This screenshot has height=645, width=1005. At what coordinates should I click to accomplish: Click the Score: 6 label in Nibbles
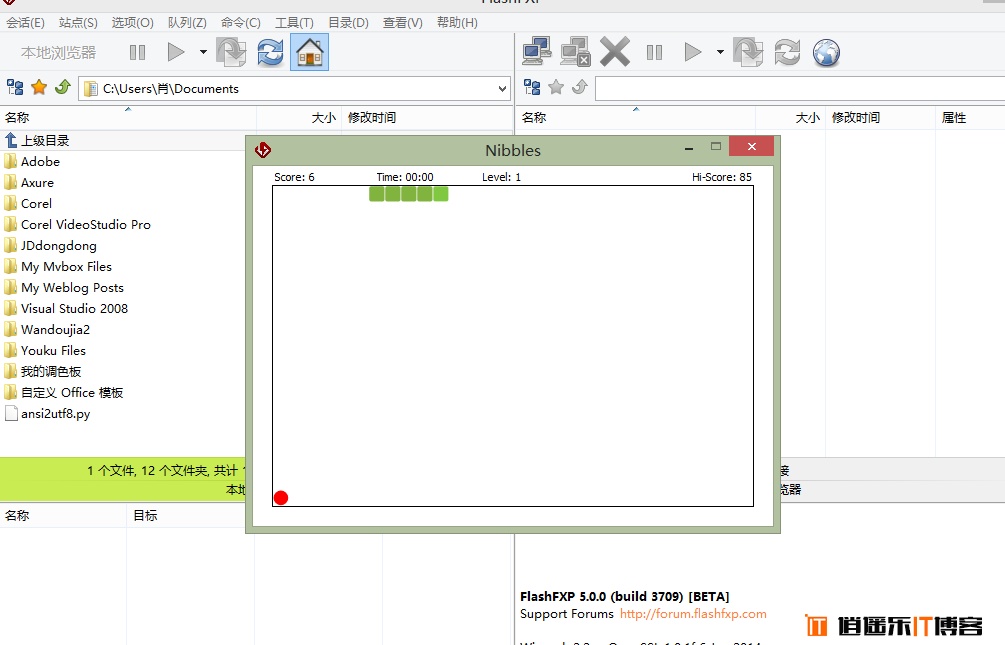tap(294, 177)
